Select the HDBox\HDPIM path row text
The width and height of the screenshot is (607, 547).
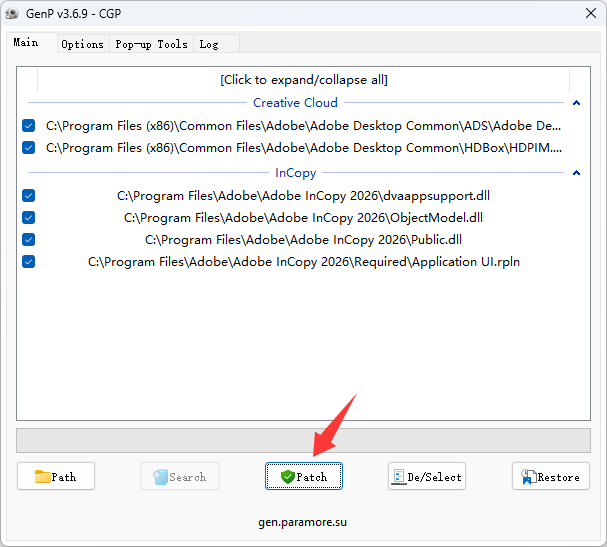pos(304,148)
